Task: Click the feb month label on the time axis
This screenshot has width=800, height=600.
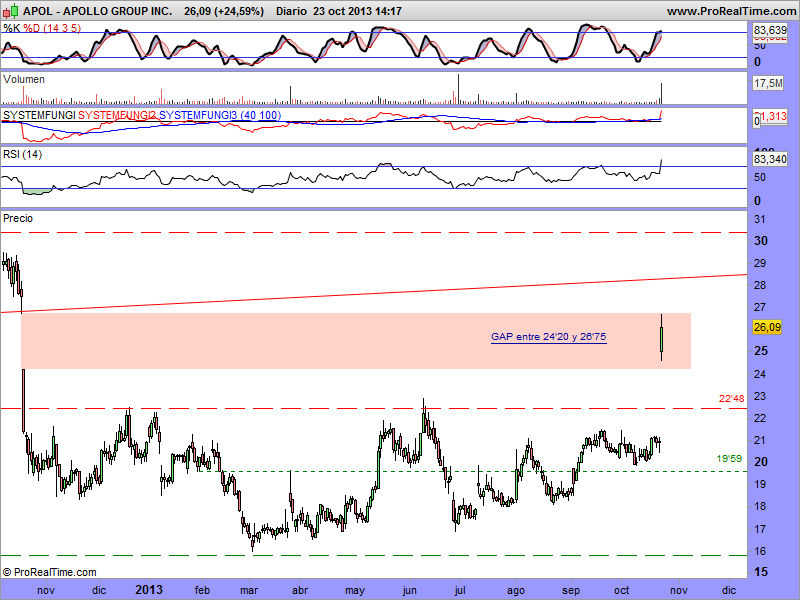Action: (202, 590)
